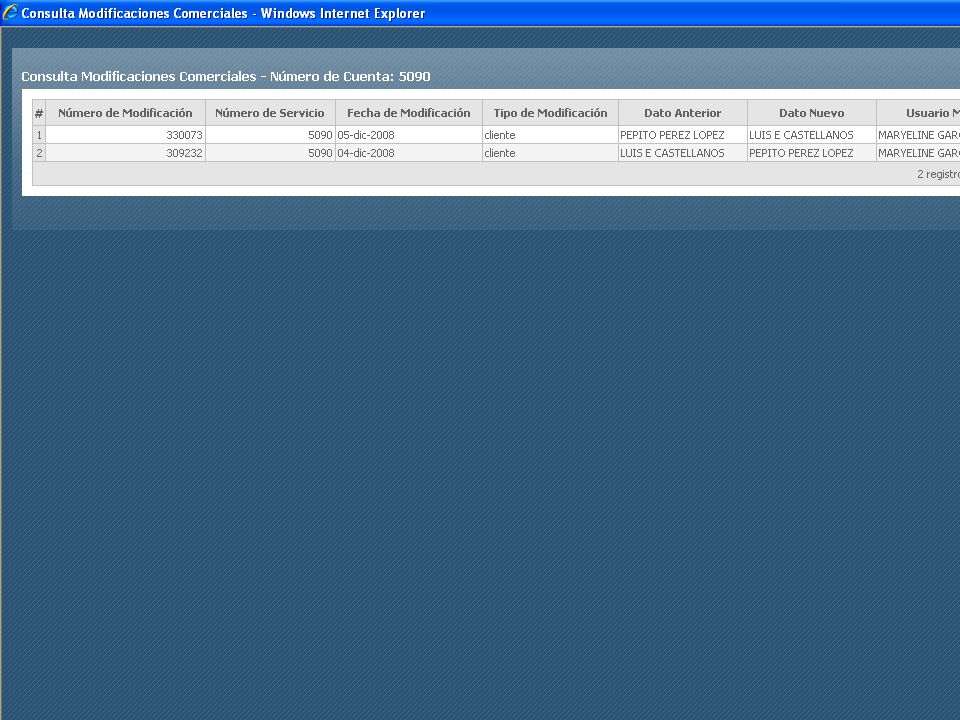
Task: Select the Dato Nuevo column header
Action: click(x=812, y=113)
